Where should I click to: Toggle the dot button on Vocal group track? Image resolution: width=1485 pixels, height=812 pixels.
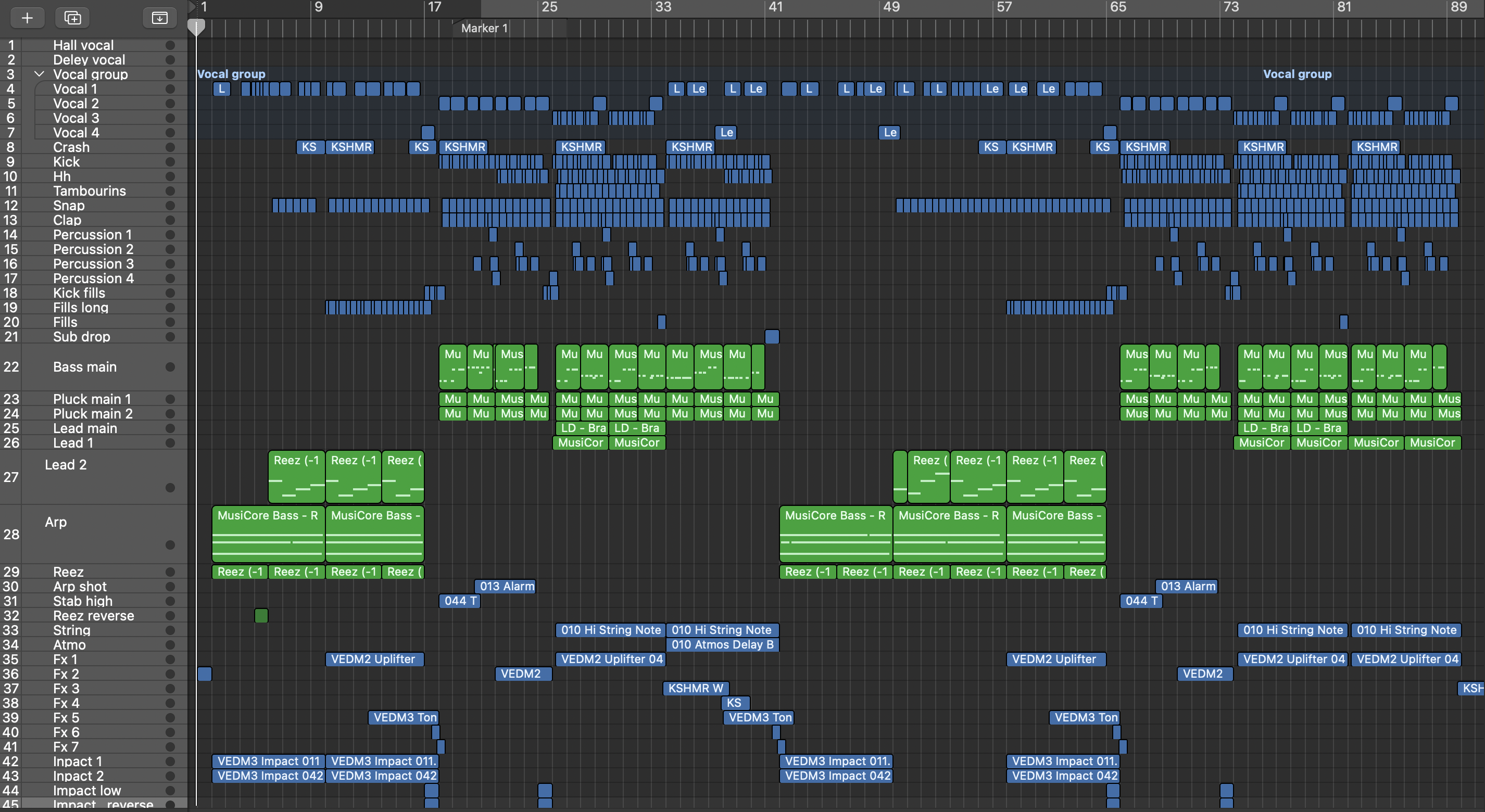click(170, 74)
